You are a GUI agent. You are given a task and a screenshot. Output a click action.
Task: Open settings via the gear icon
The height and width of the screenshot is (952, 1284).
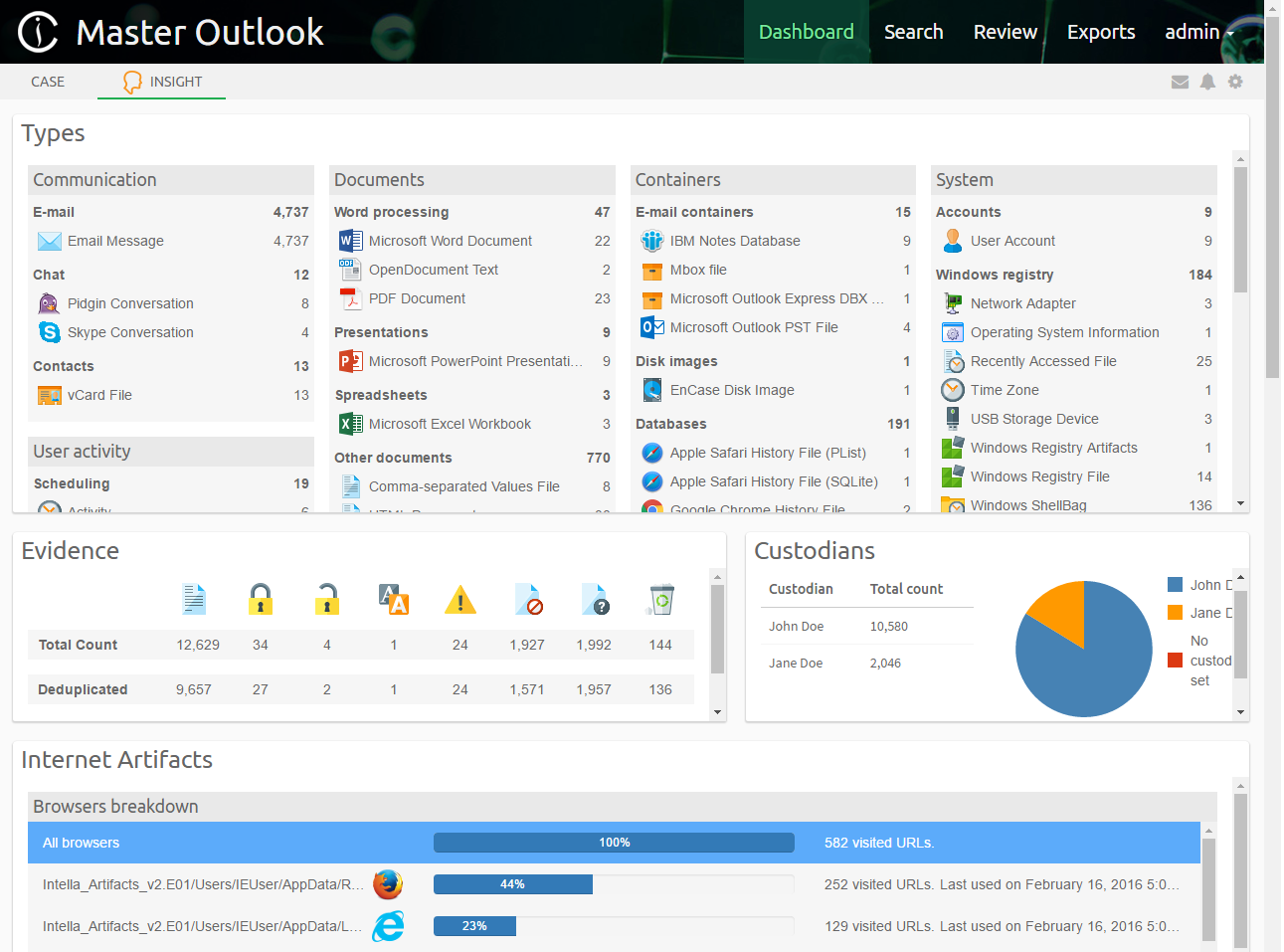pyautogui.click(x=1235, y=82)
